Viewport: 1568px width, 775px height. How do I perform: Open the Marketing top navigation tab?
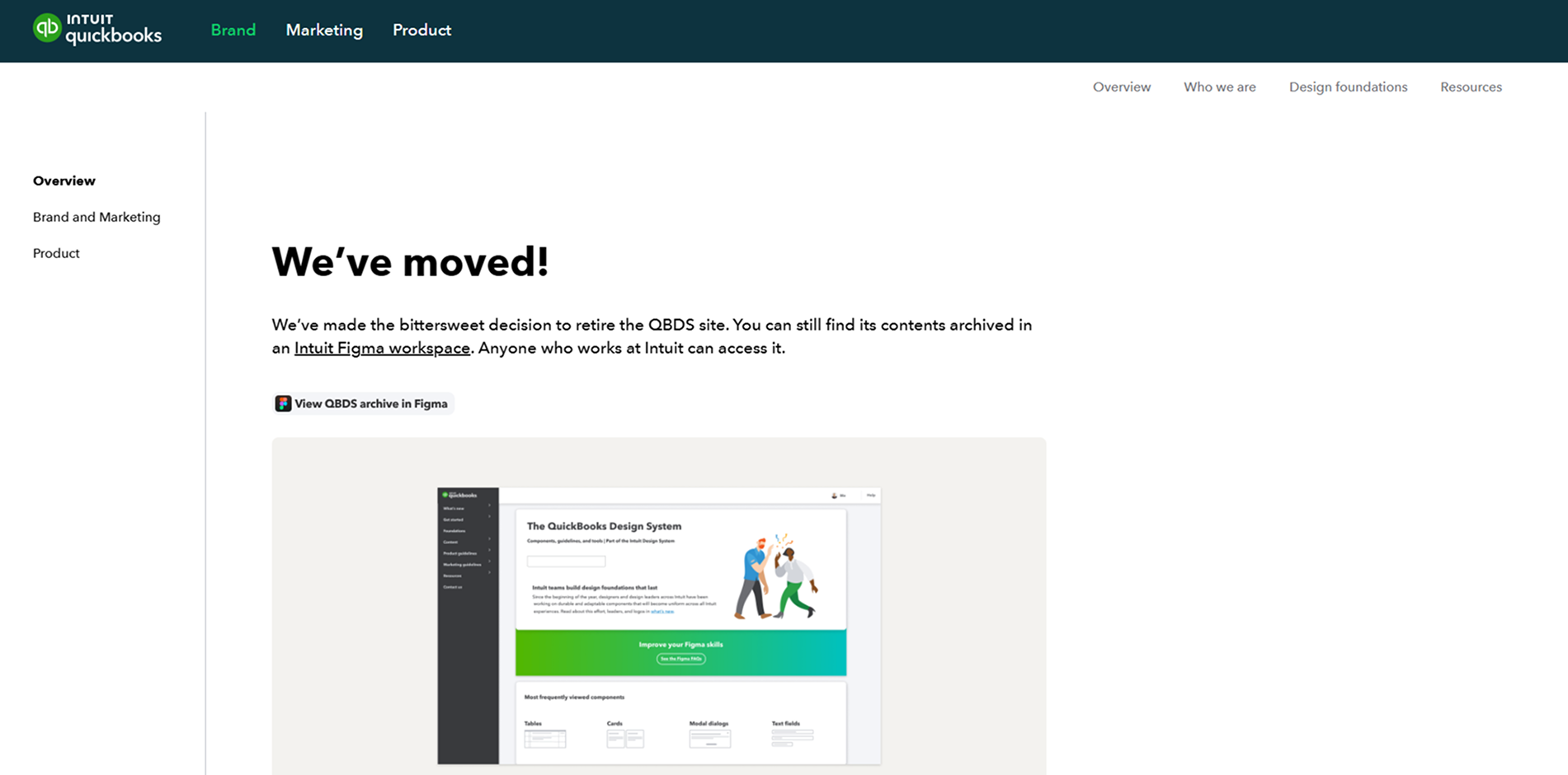tap(324, 31)
